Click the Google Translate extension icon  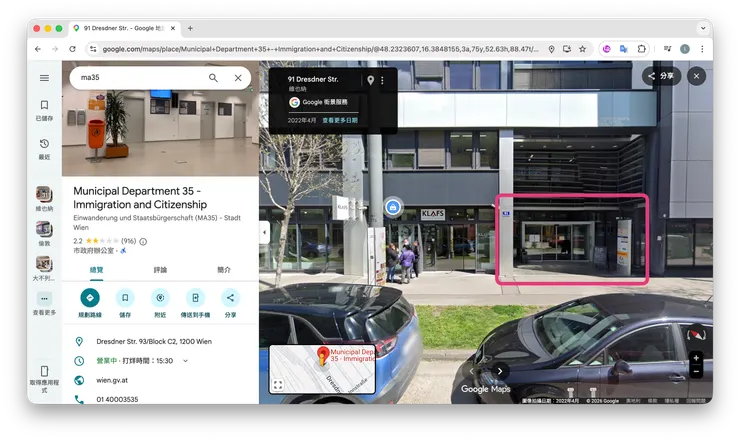[623, 49]
